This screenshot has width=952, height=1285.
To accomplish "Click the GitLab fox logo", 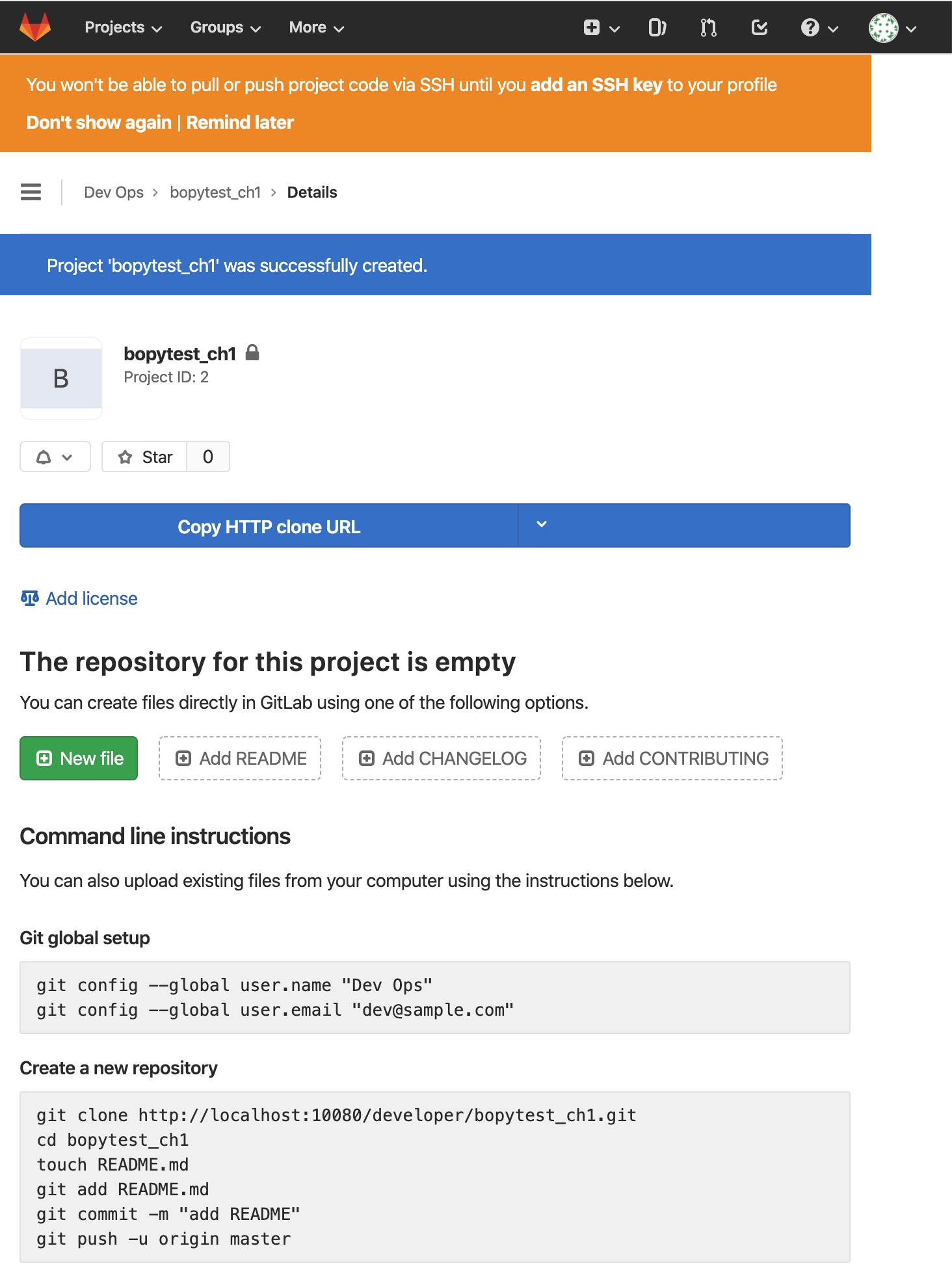I will coord(35,27).
